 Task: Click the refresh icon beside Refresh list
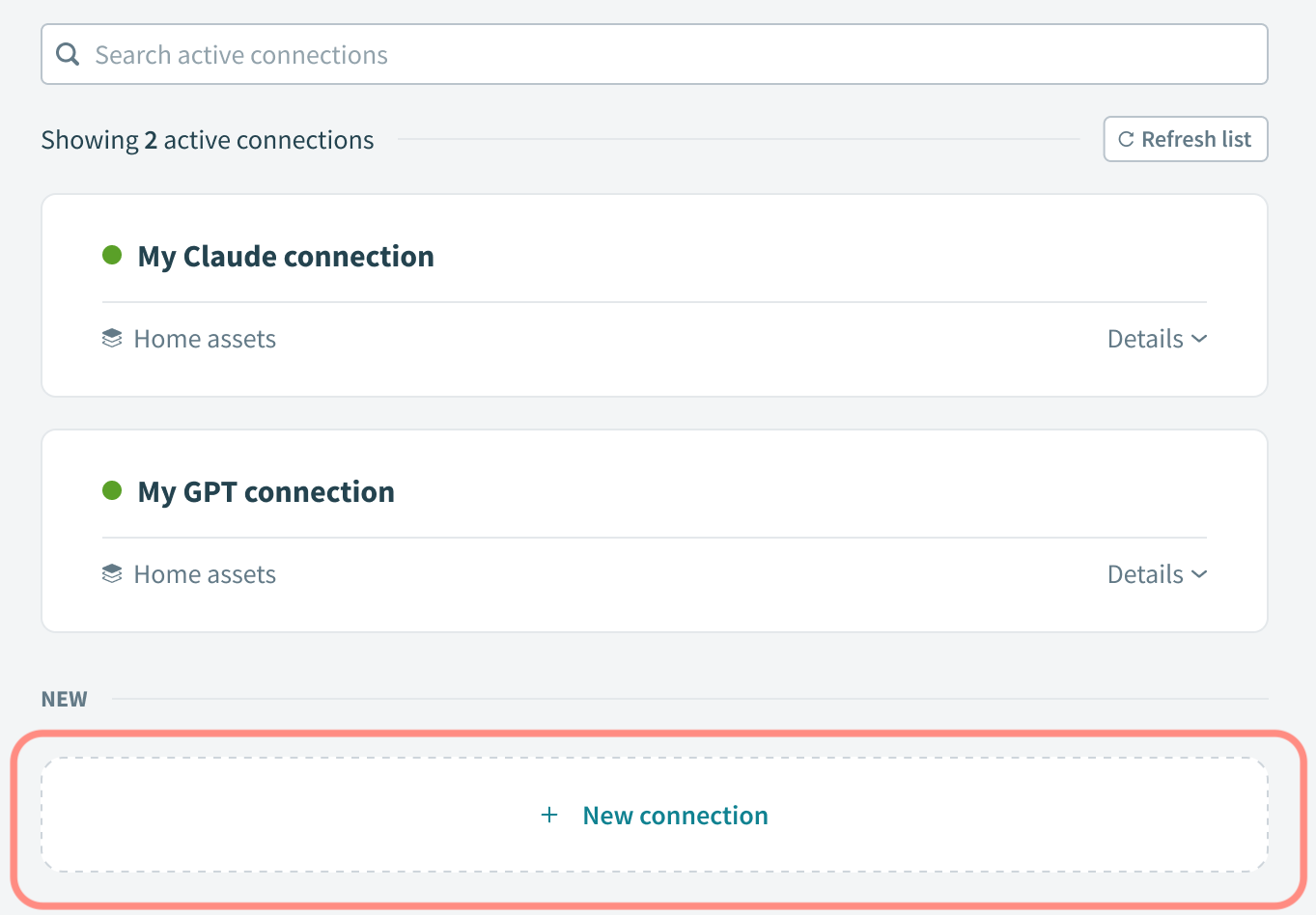1126,138
